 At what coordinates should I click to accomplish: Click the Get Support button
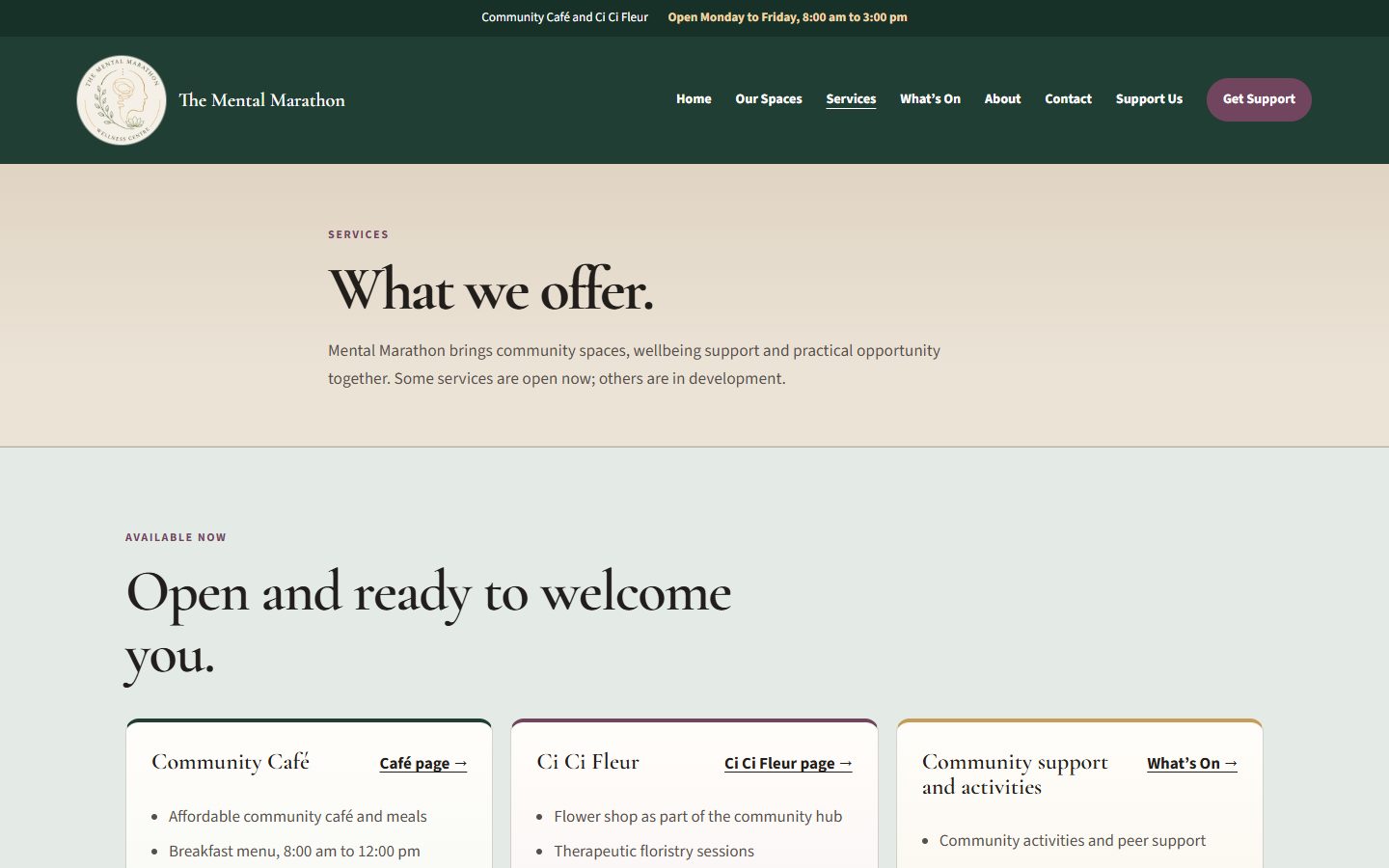1259,99
